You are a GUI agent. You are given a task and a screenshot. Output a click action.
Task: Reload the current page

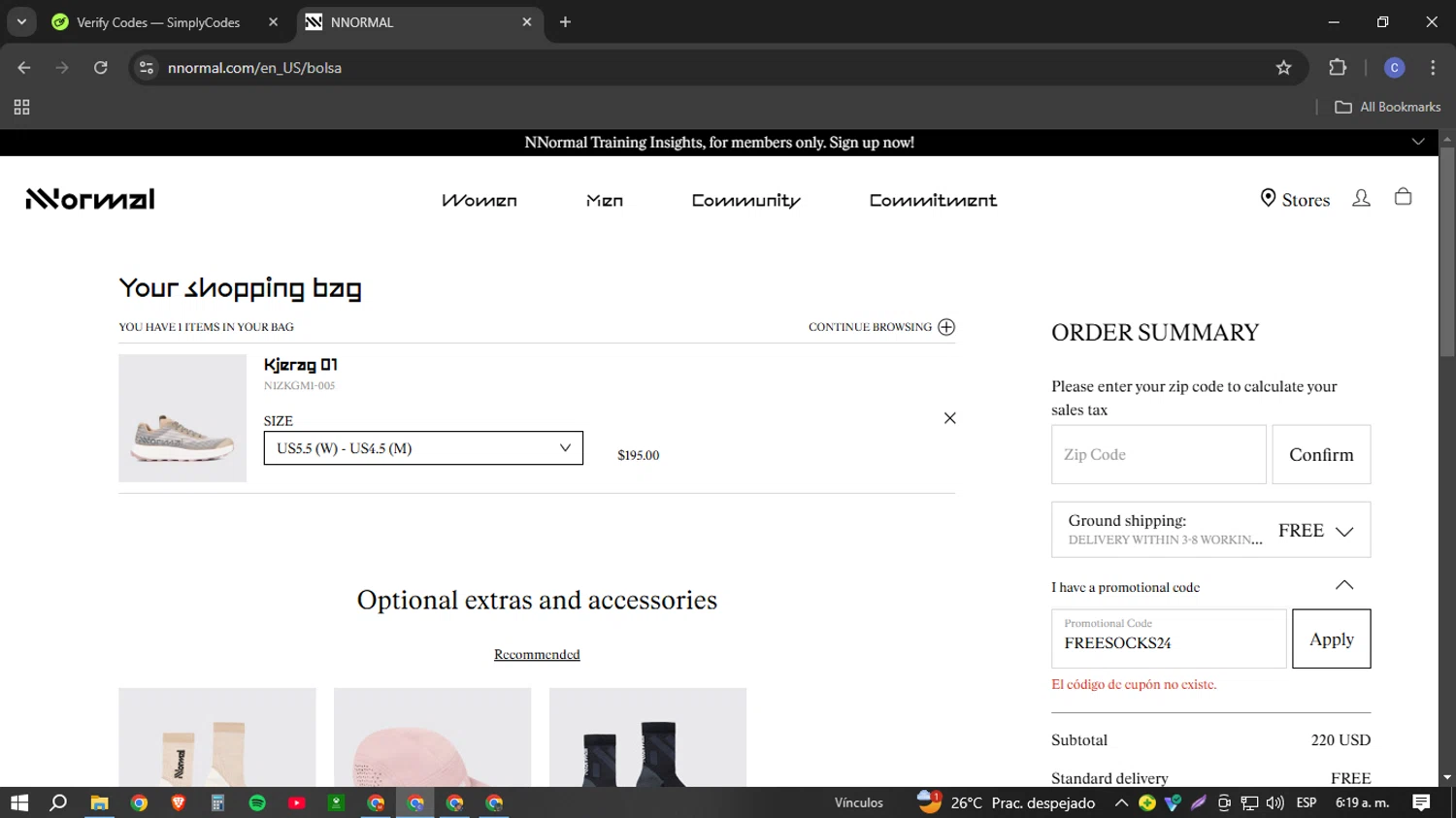tap(101, 68)
